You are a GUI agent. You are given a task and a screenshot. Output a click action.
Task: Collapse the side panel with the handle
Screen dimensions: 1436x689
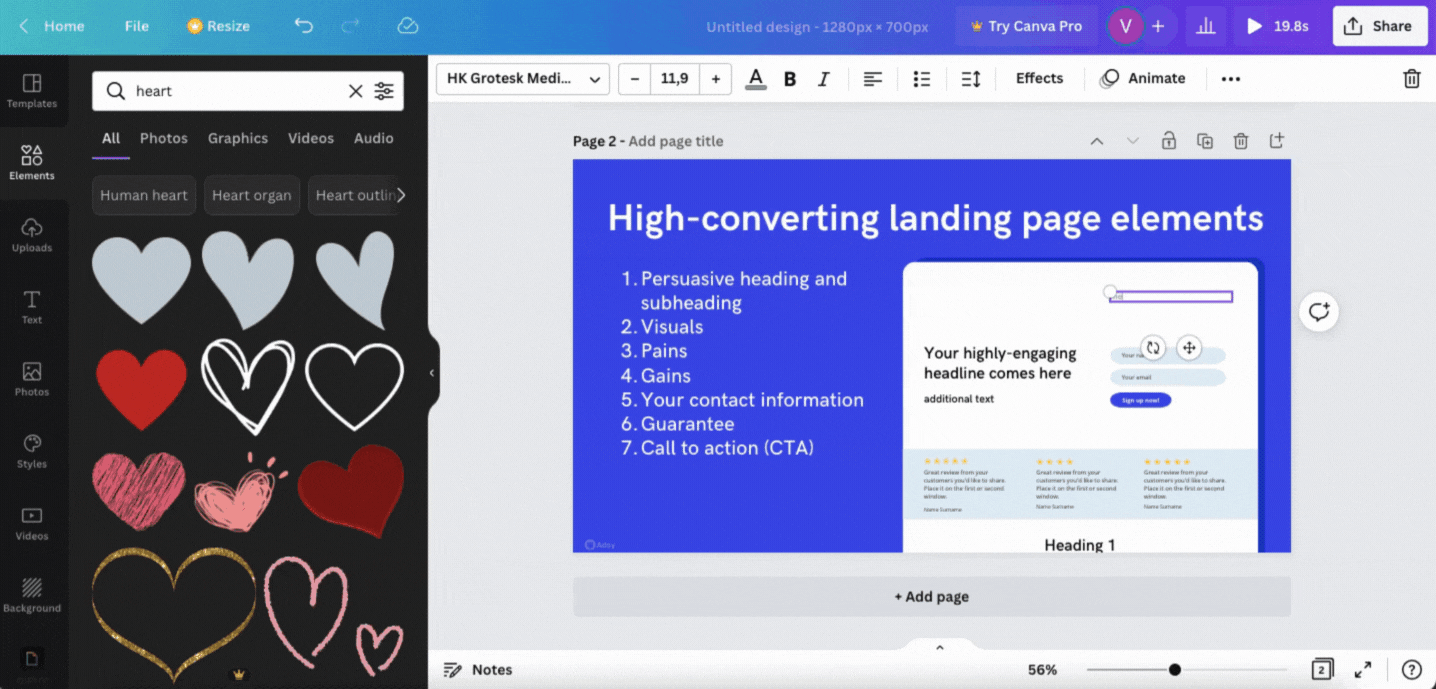[432, 372]
